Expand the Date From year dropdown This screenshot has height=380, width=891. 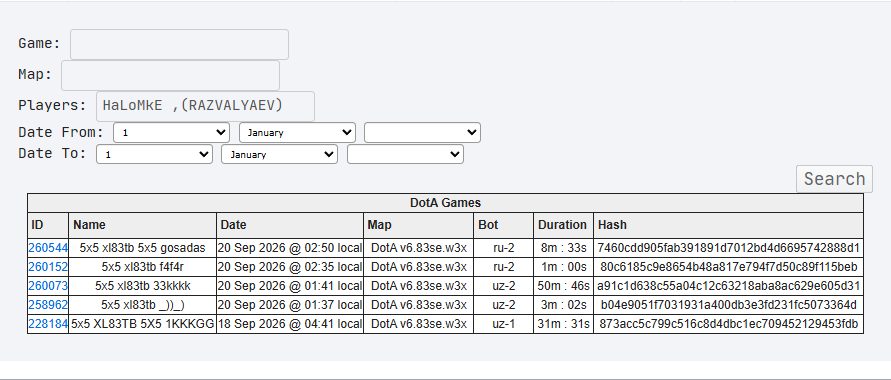tap(423, 133)
